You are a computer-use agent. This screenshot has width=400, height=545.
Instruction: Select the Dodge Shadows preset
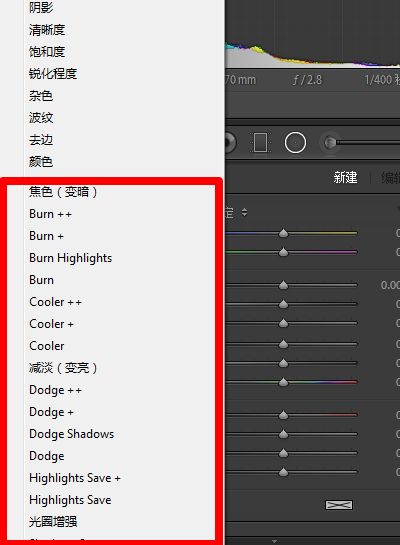[72, 434]
